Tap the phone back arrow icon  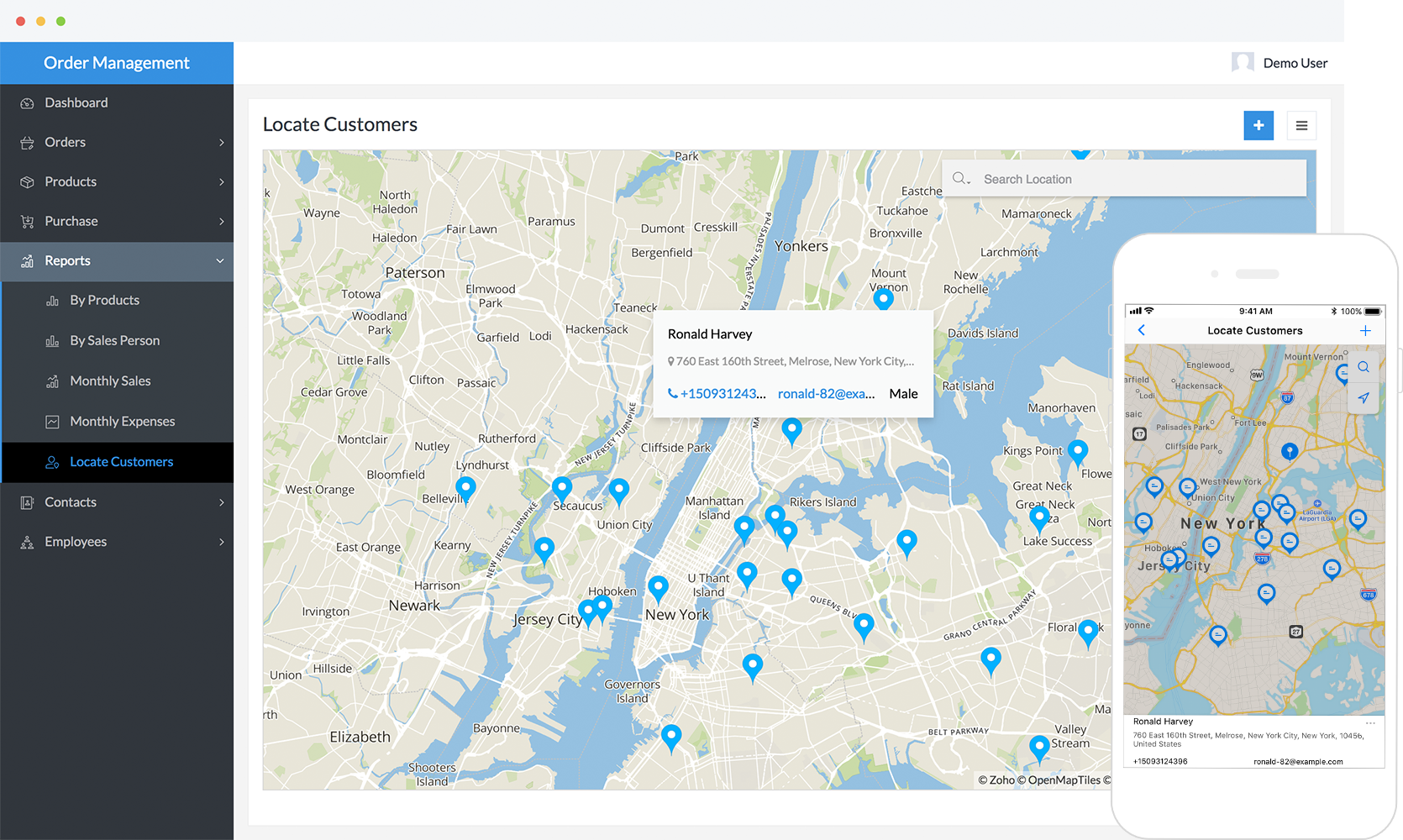coord(1141,330)
